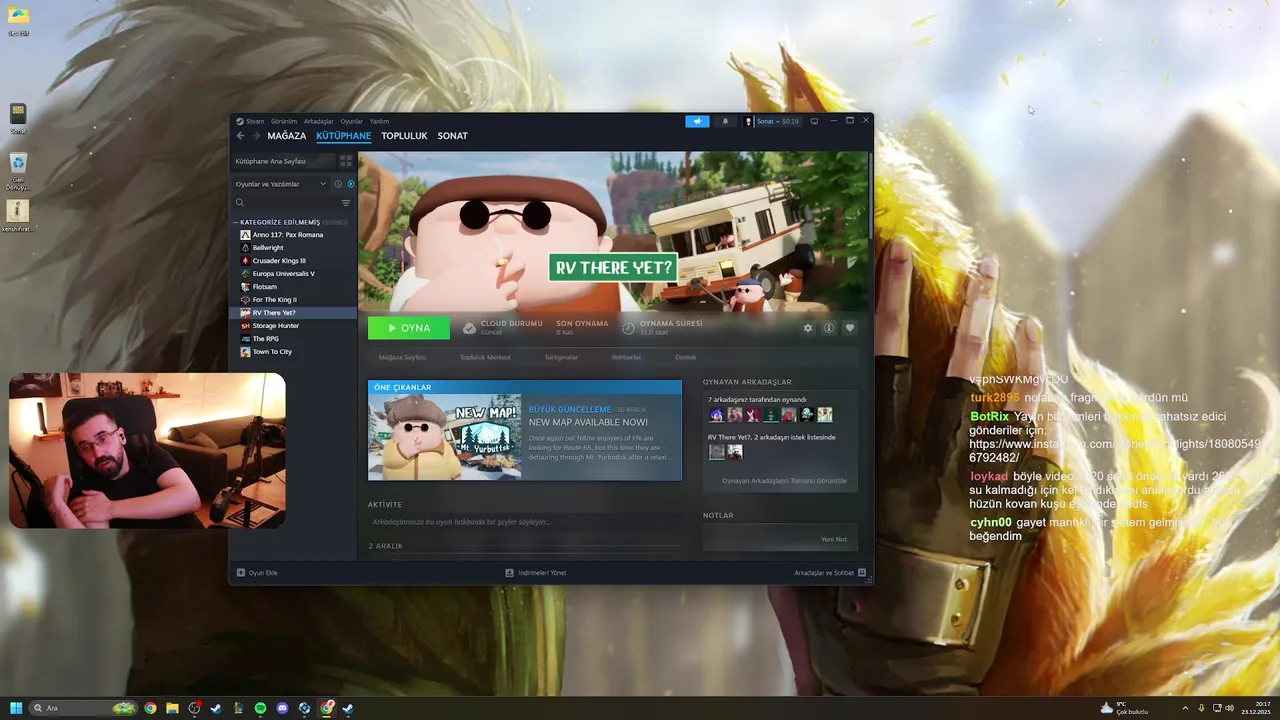Click the activity comment input field
This screenshot has height=720, width=1280.
point(525,522)
